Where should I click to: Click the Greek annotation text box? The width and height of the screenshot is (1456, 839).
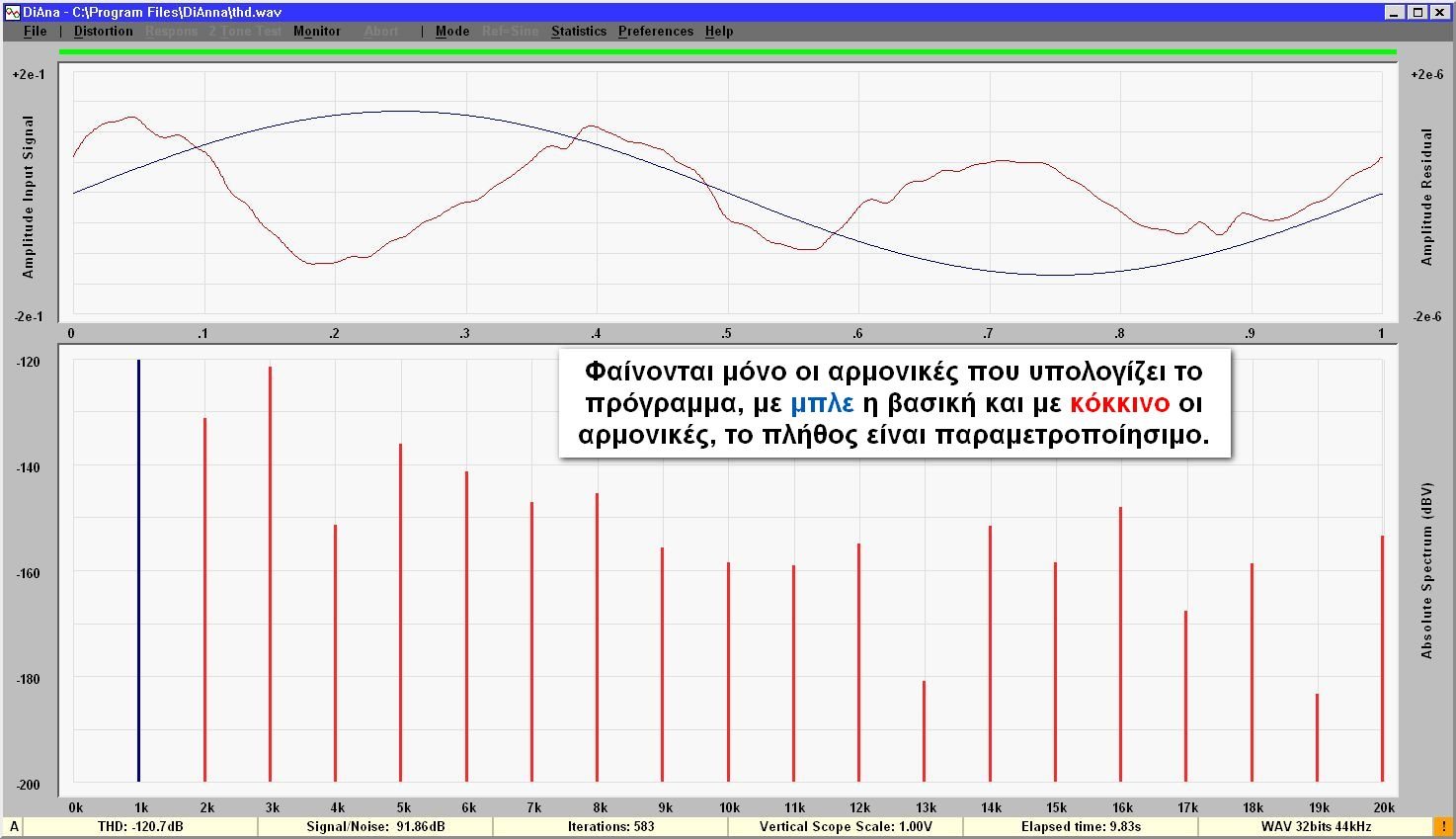click(894, 403)
